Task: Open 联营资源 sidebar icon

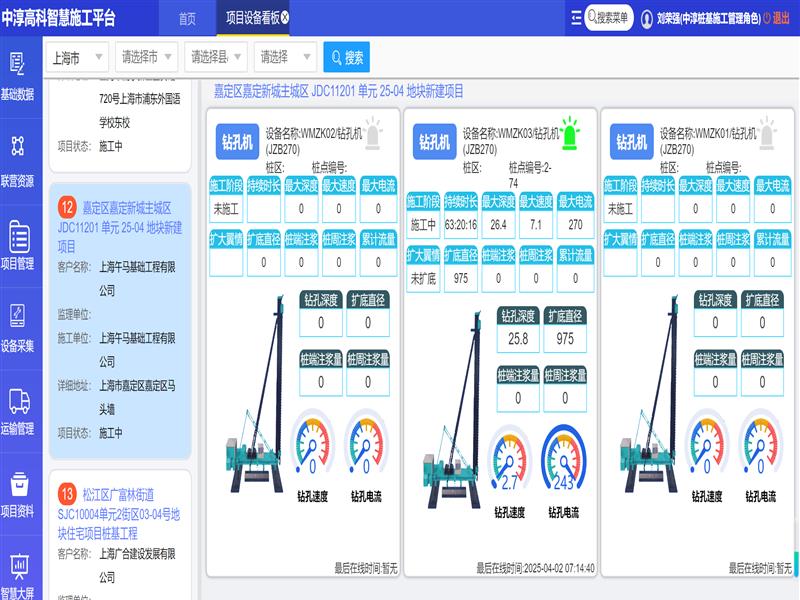Action: pyautogui.click(x=17, y=160)
